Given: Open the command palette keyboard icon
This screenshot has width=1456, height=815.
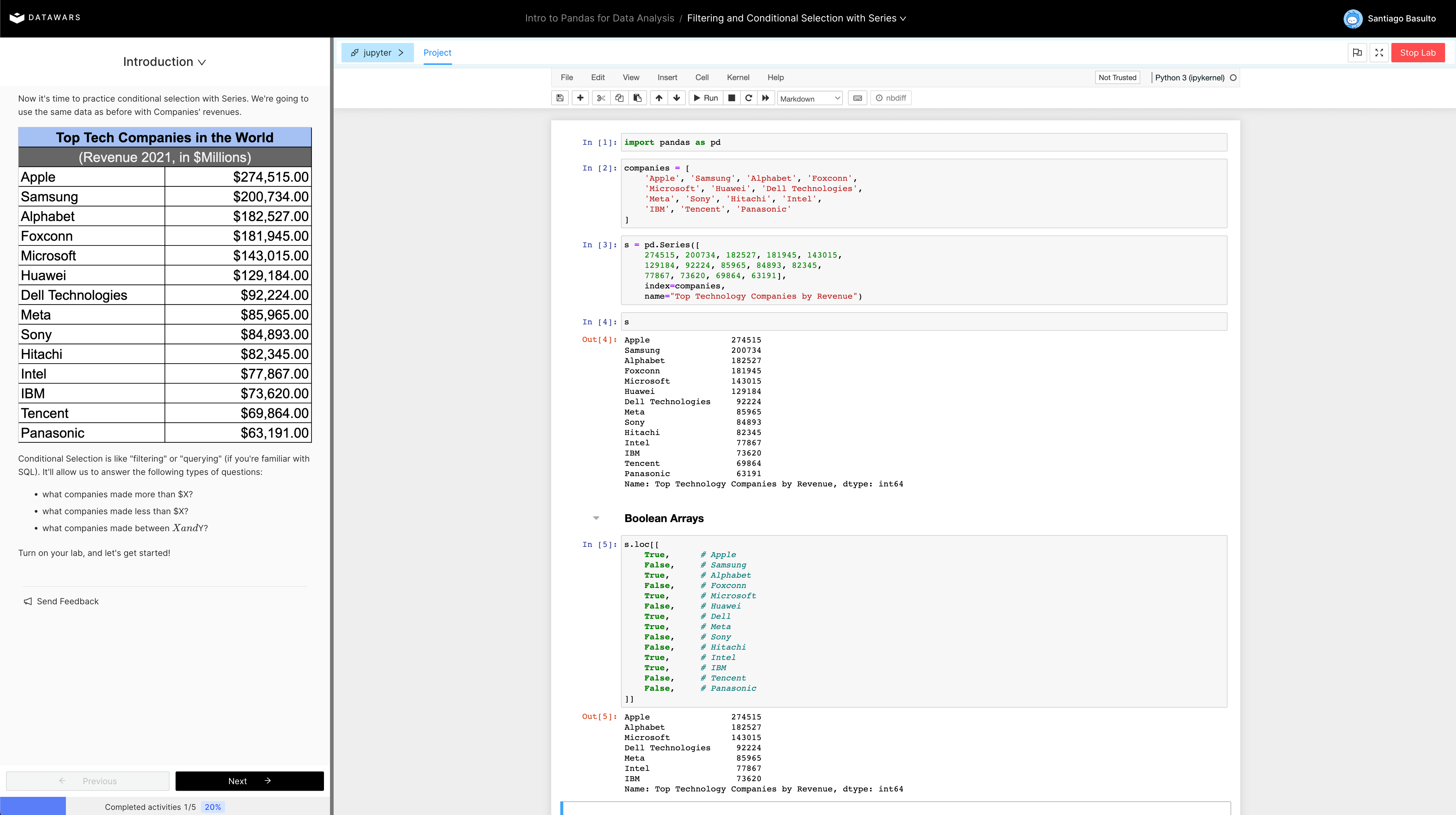Looking at the screenshot, I should (857, 98).
